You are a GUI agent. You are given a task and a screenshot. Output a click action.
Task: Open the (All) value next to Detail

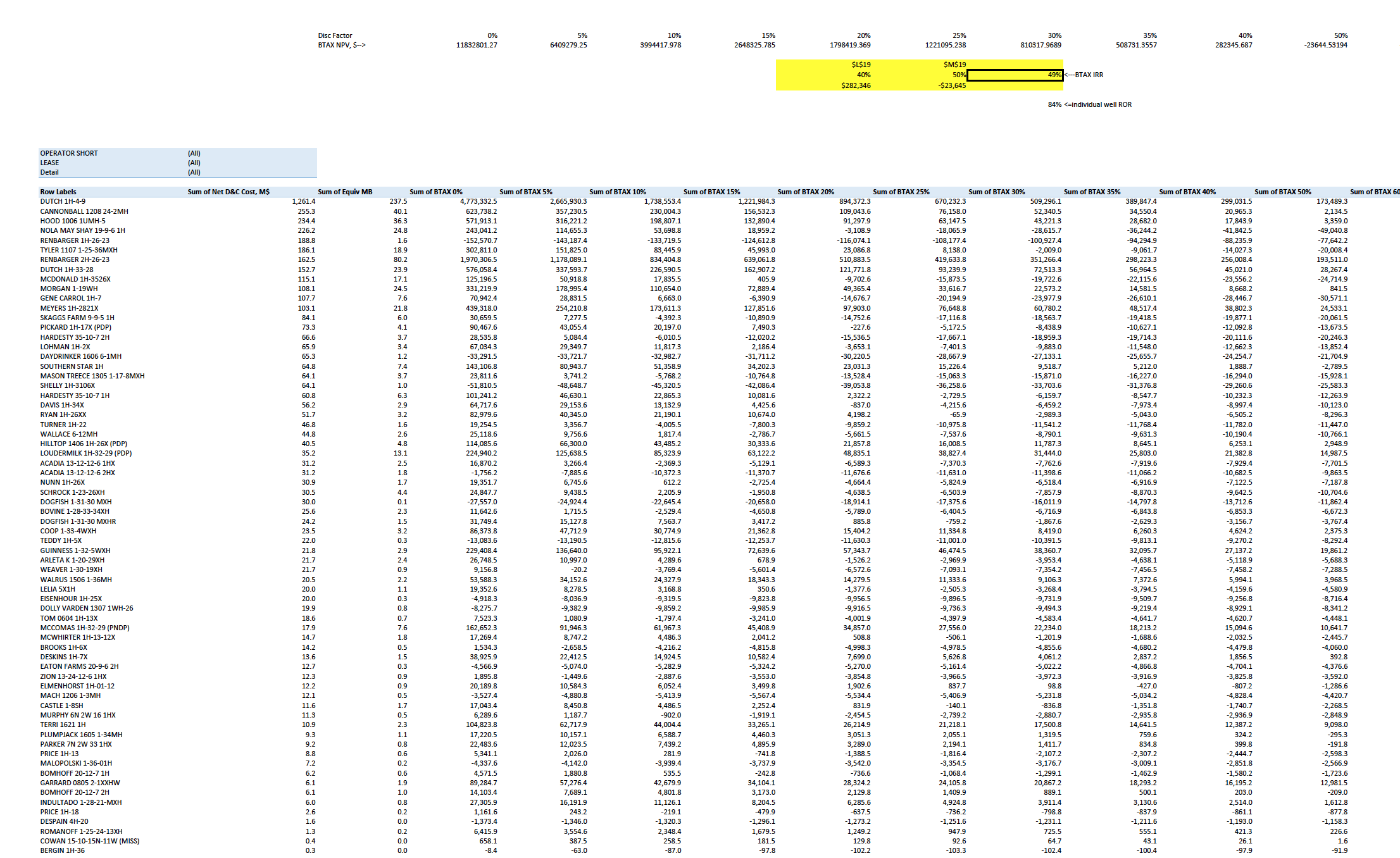click(194, 172)
